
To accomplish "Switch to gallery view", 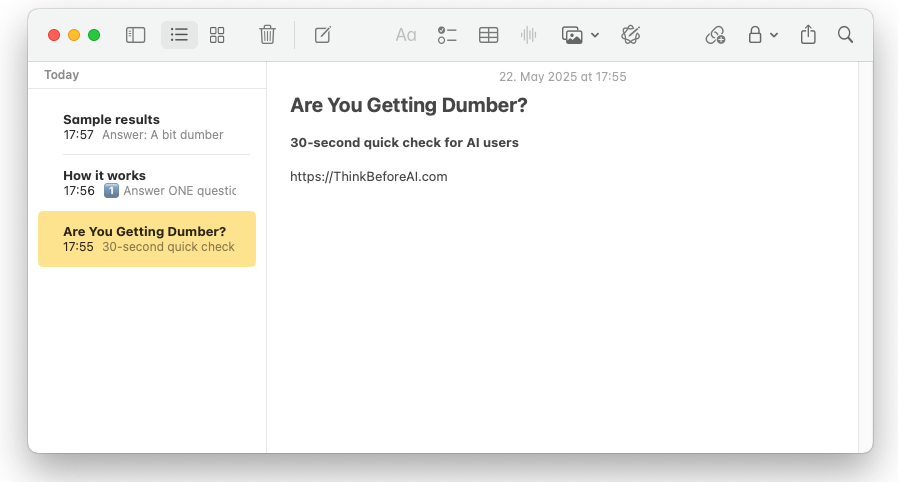I will click(217, 35).
